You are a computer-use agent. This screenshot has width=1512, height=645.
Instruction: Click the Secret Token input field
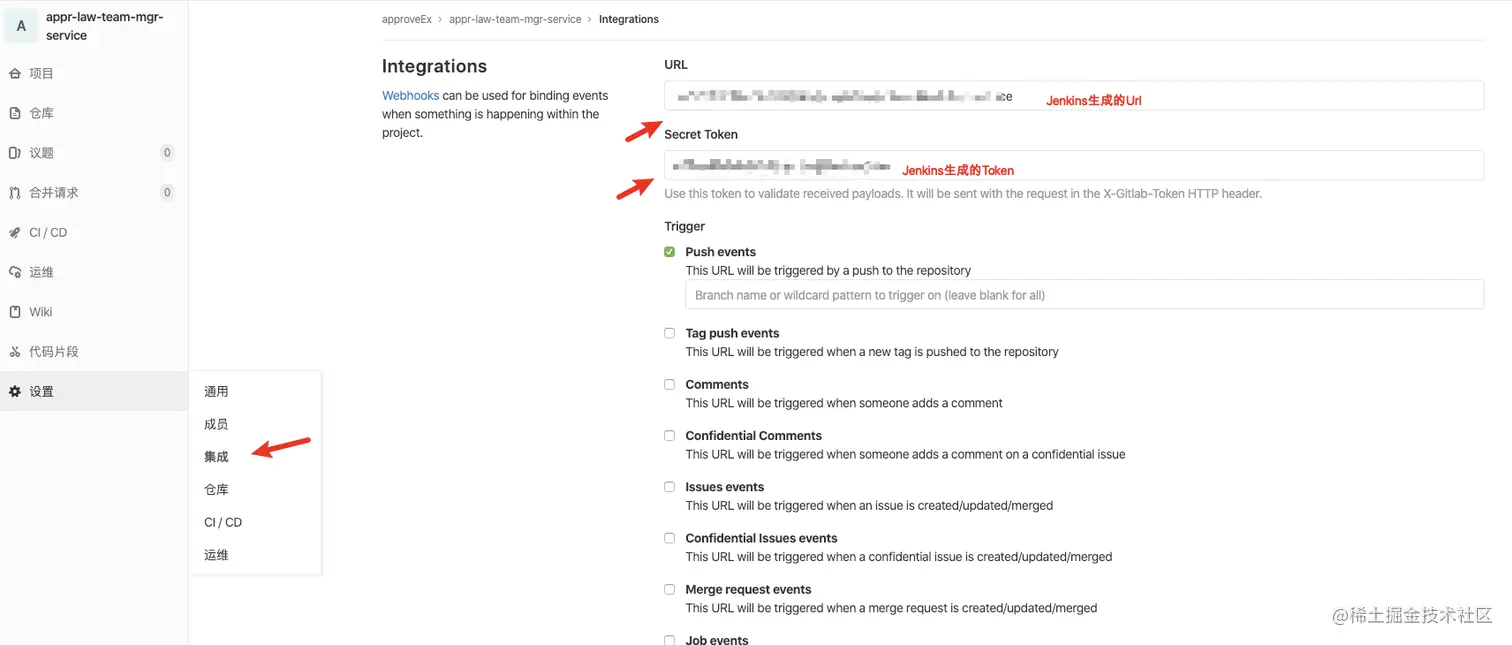click(1073, 165)
